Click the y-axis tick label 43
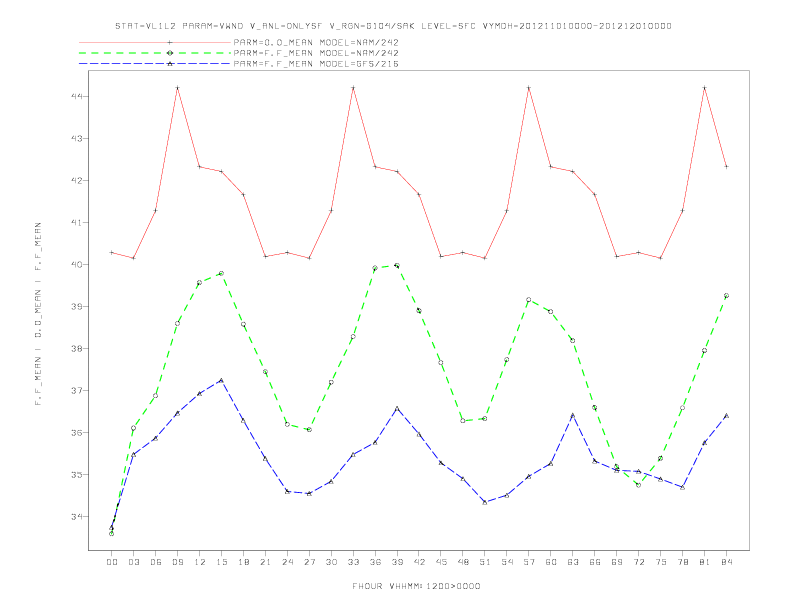The image size is (792, 612). [x=77, y=138]
